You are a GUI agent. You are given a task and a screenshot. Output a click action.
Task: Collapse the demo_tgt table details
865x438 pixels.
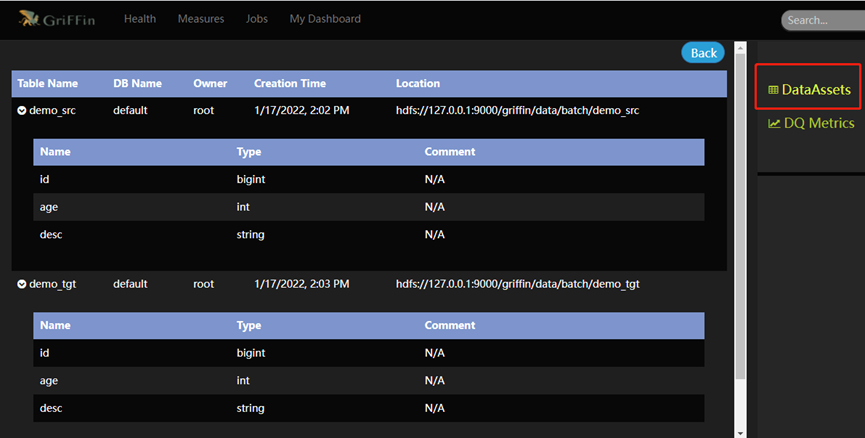[x=22, y=284]
